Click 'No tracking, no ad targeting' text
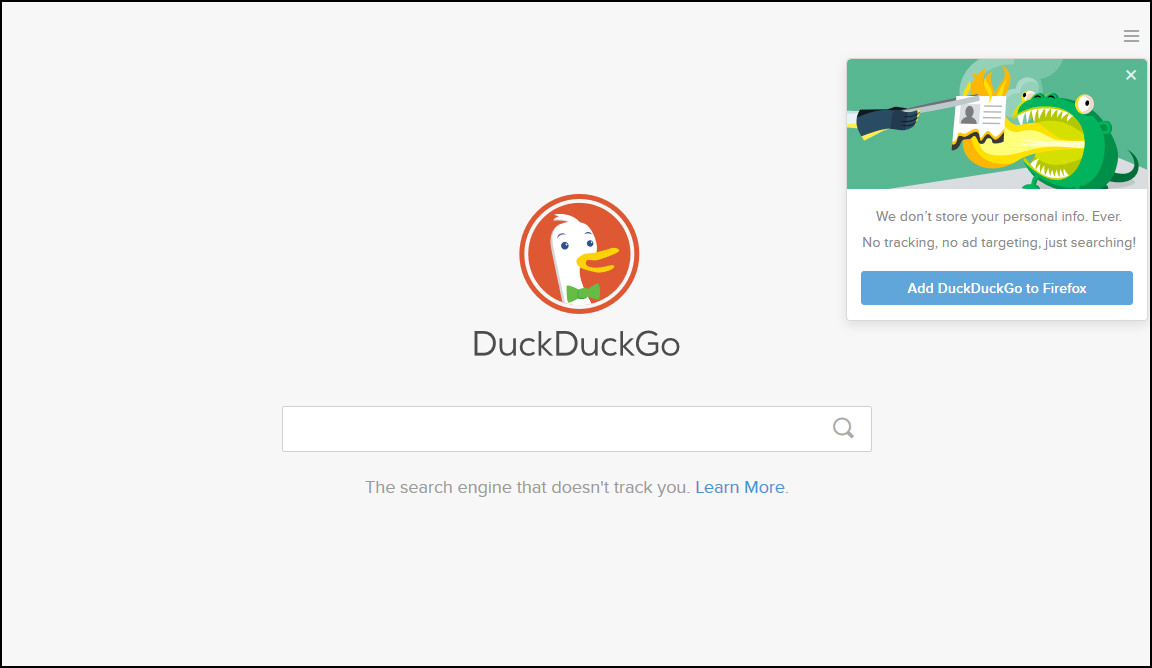 (951, 243)
